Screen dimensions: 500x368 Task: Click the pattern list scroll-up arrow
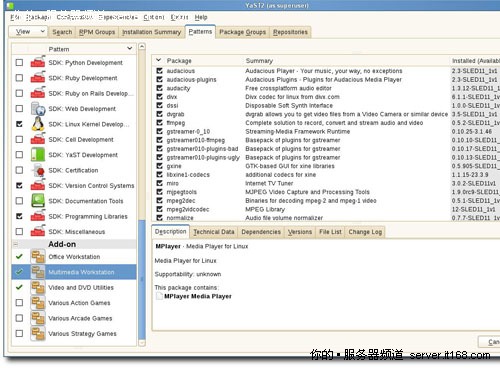142,46
